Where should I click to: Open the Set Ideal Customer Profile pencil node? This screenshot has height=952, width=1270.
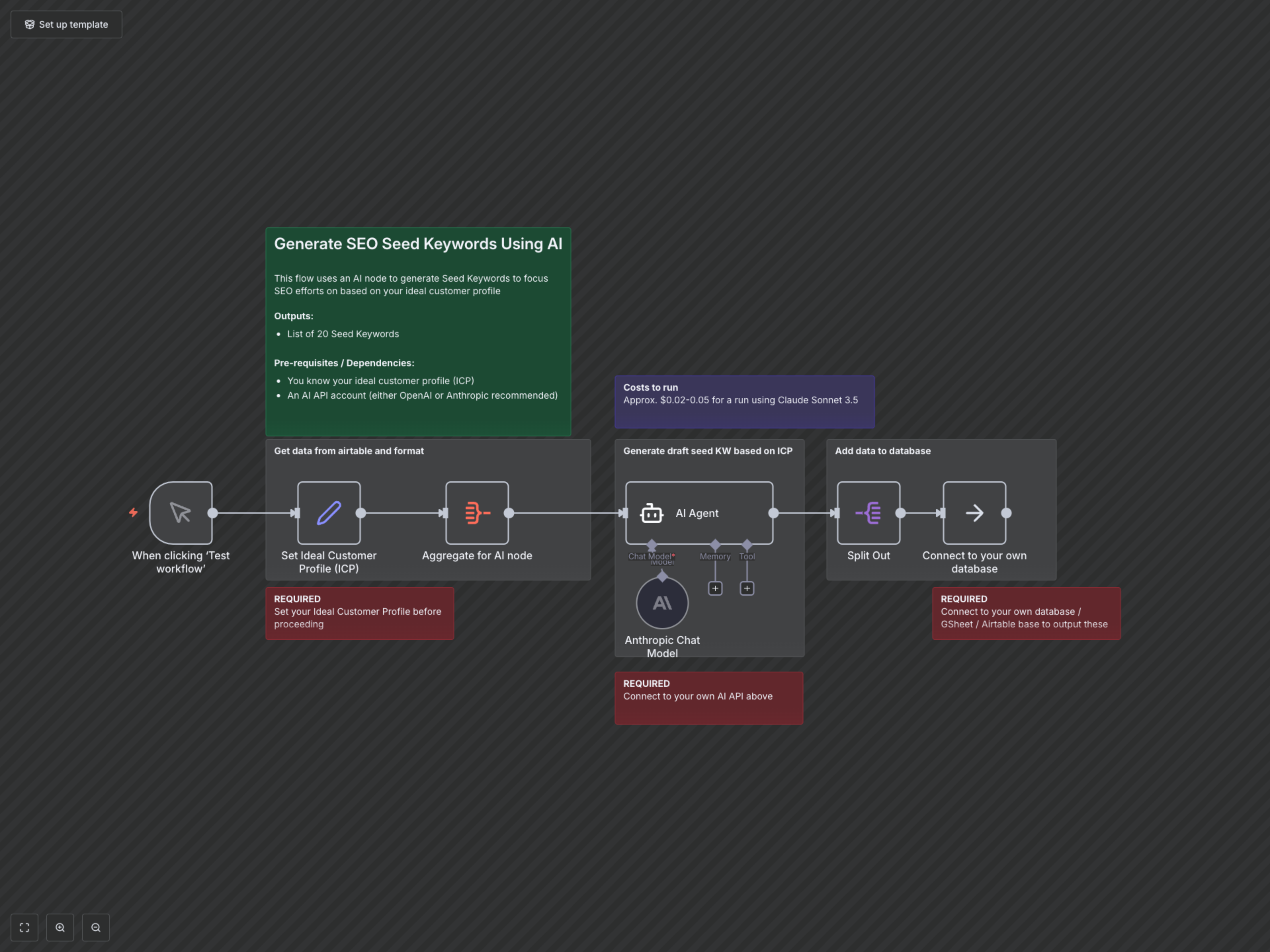[329, 512]
